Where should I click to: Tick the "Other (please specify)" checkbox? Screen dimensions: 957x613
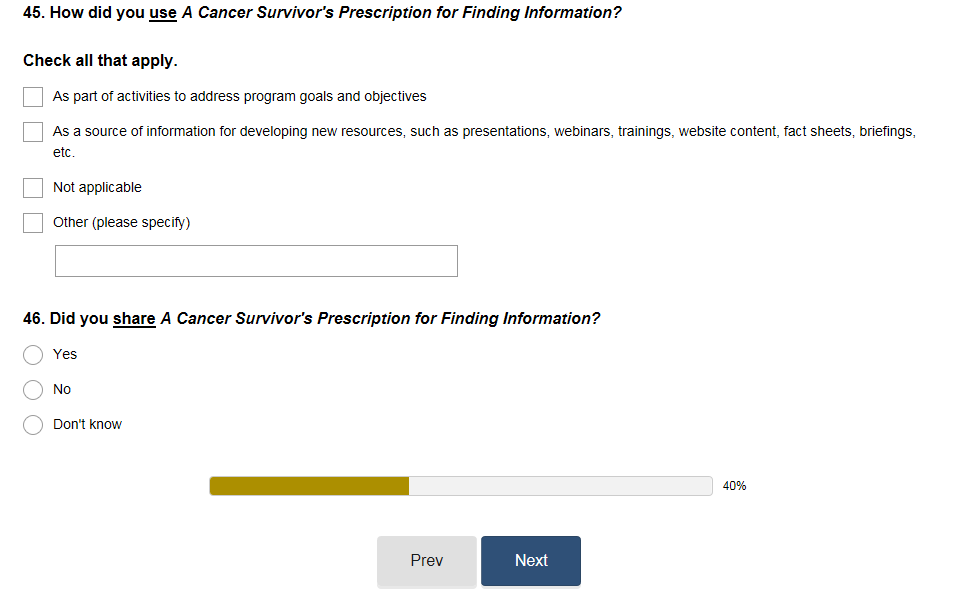pos(33,223)
